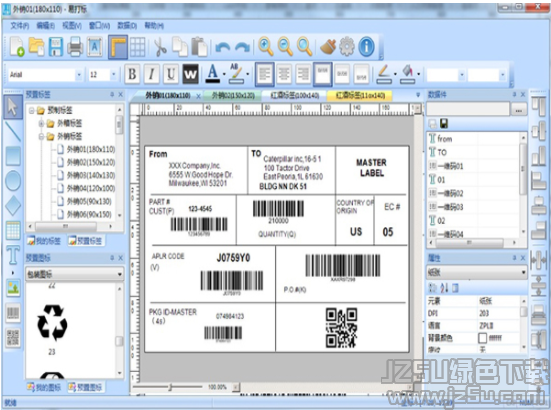Select the text T tool
The image size is (551, 410).
coord(13,254)
